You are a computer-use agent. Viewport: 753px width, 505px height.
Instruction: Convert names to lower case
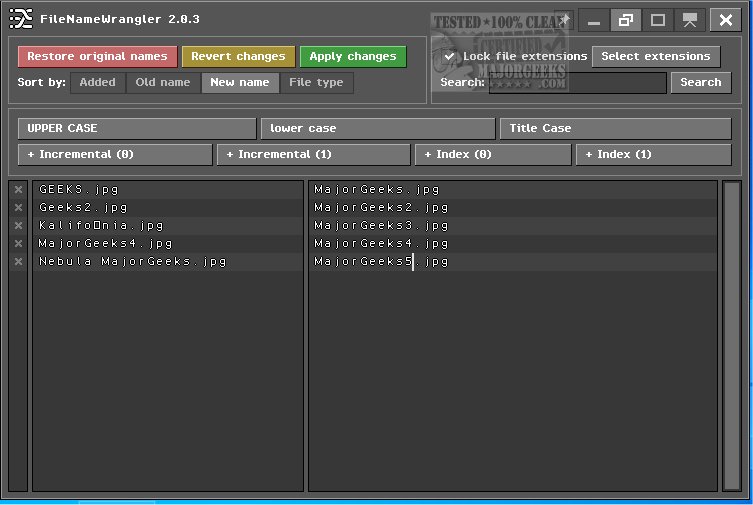point(377,129)
